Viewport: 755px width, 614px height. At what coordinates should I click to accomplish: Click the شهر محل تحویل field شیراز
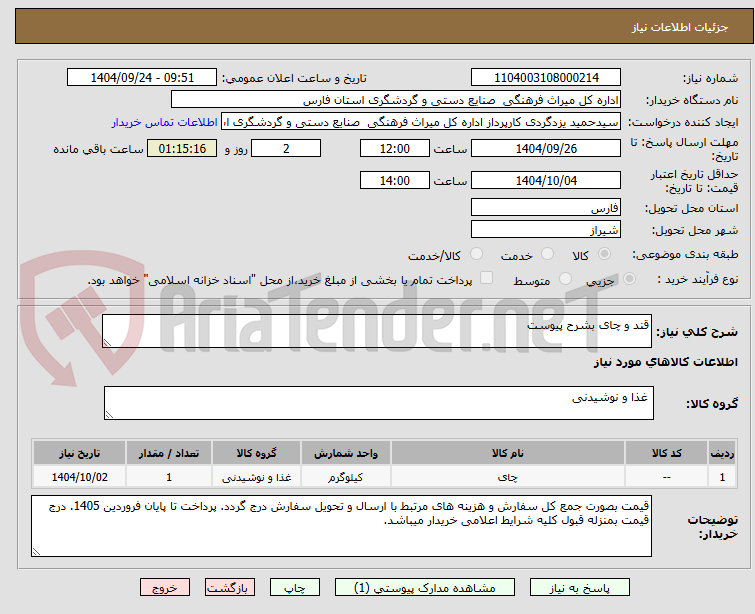point(546,230)
